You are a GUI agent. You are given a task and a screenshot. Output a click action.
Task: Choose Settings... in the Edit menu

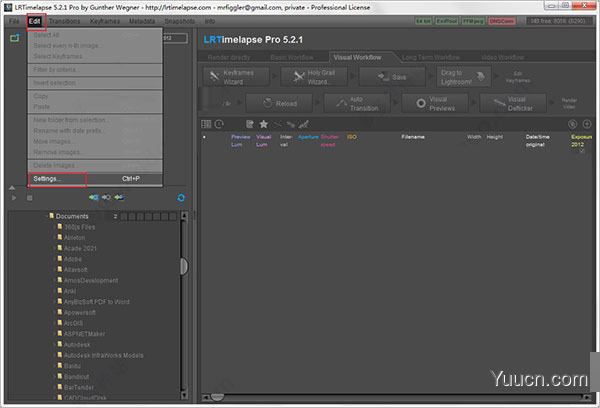click(x=95, y=179)
